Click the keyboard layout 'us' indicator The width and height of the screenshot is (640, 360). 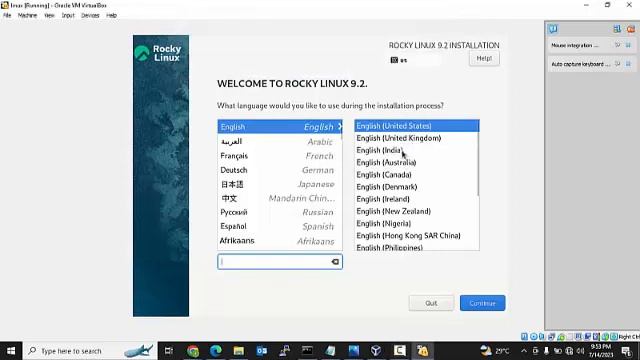point(399,60)
